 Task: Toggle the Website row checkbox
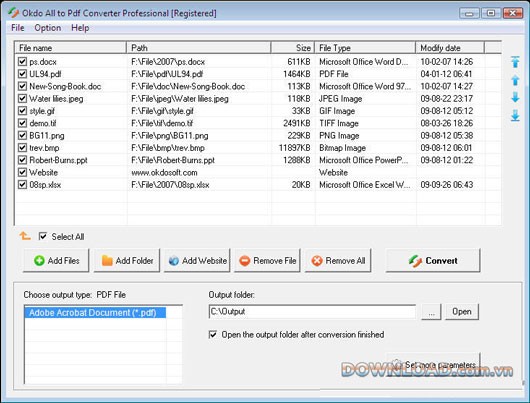click(x=22, y=172)
